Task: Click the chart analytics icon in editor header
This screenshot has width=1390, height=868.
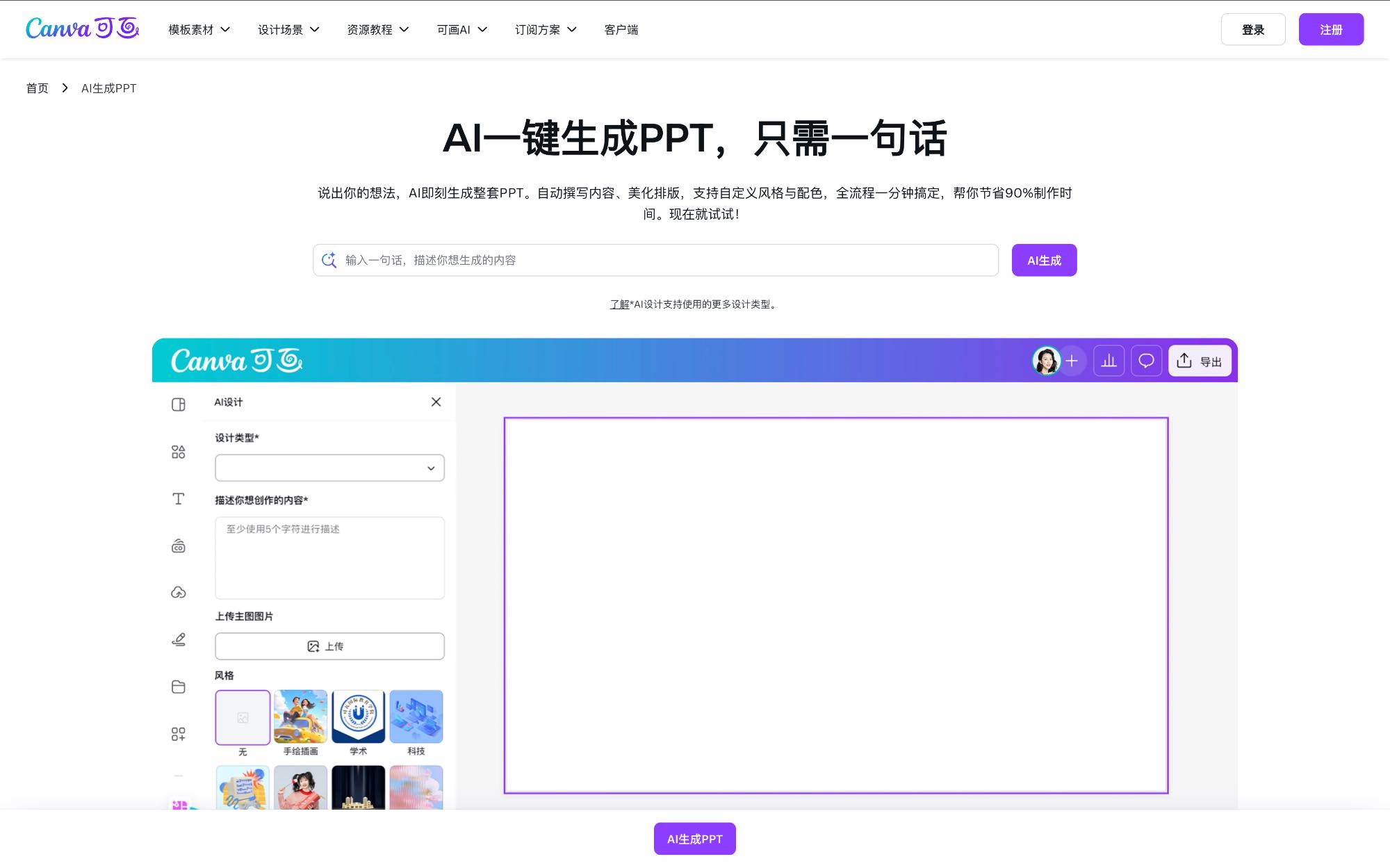Action: click(x=1109, y=361)
